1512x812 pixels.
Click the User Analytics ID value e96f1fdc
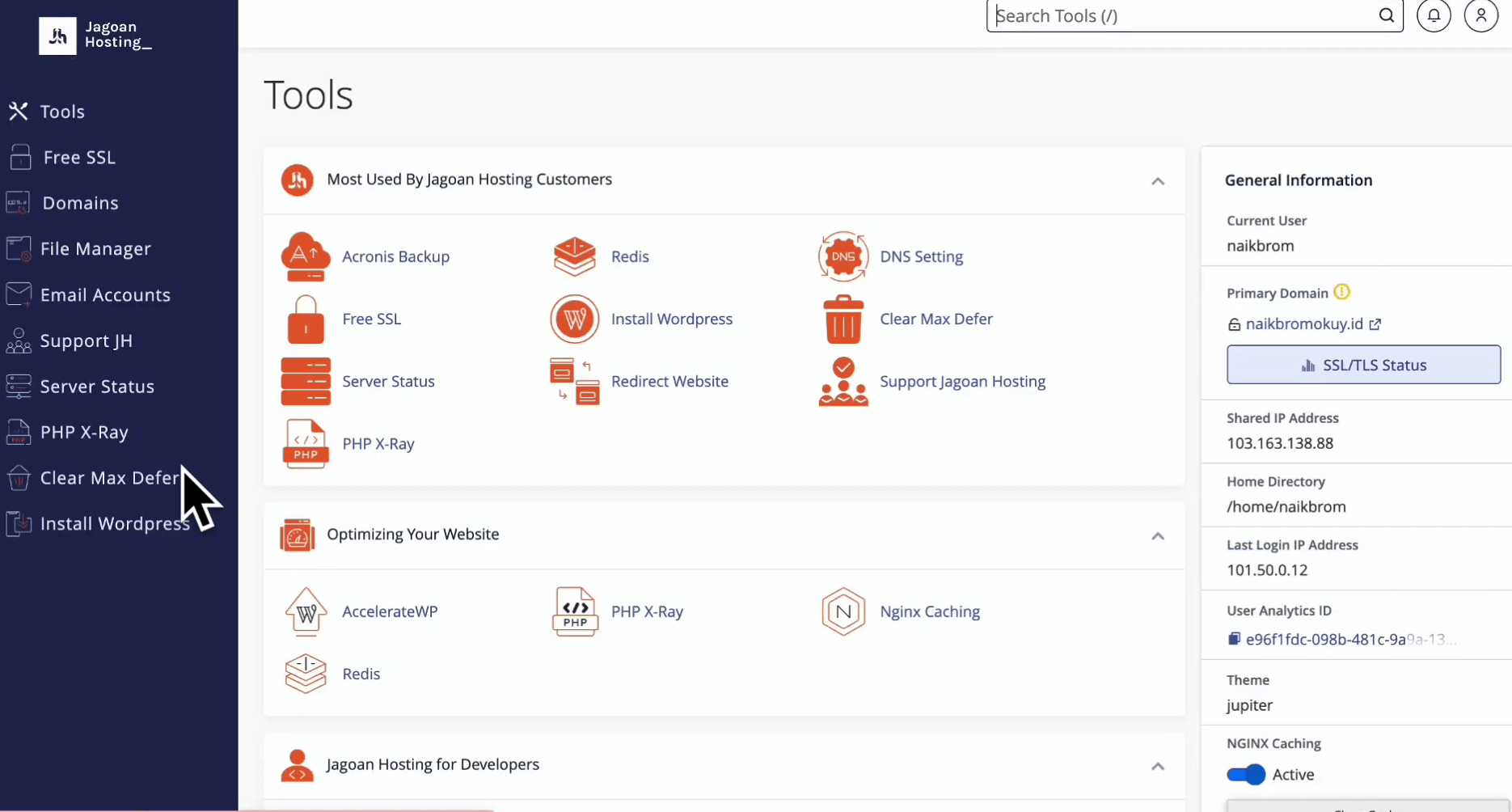[1350, 639]
